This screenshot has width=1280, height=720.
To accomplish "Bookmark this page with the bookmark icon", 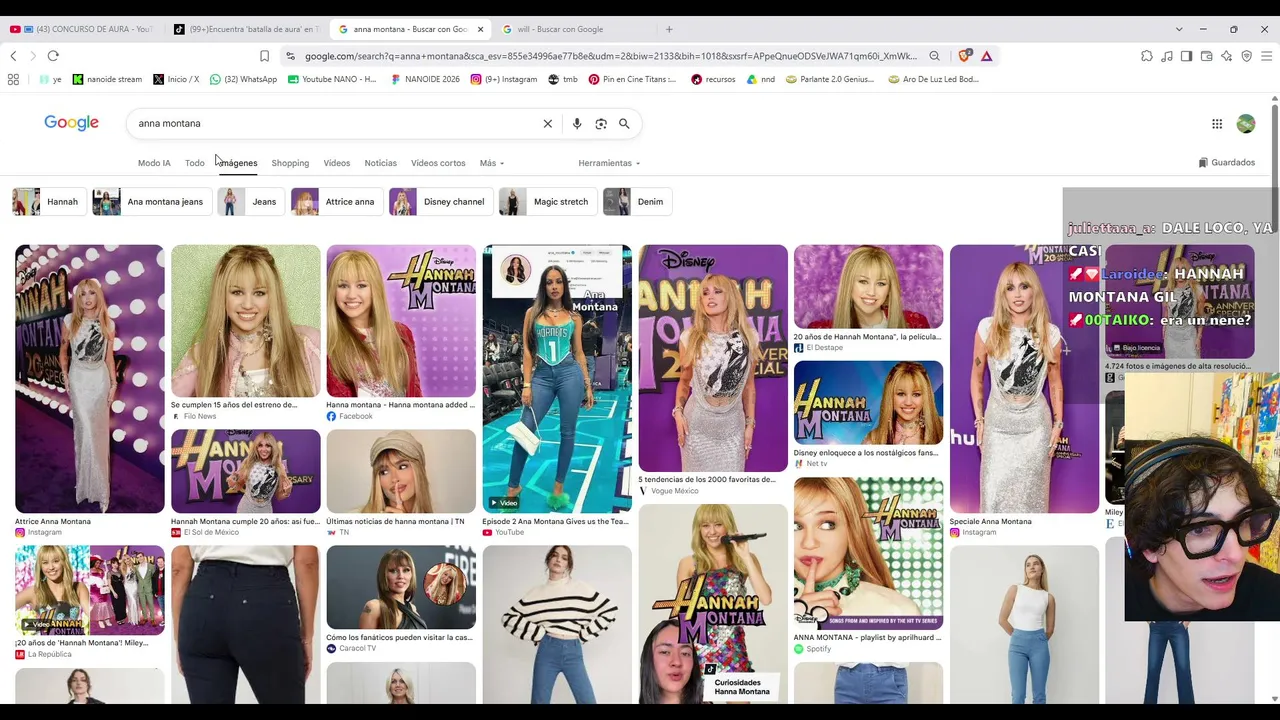I will tap(264, 56).
